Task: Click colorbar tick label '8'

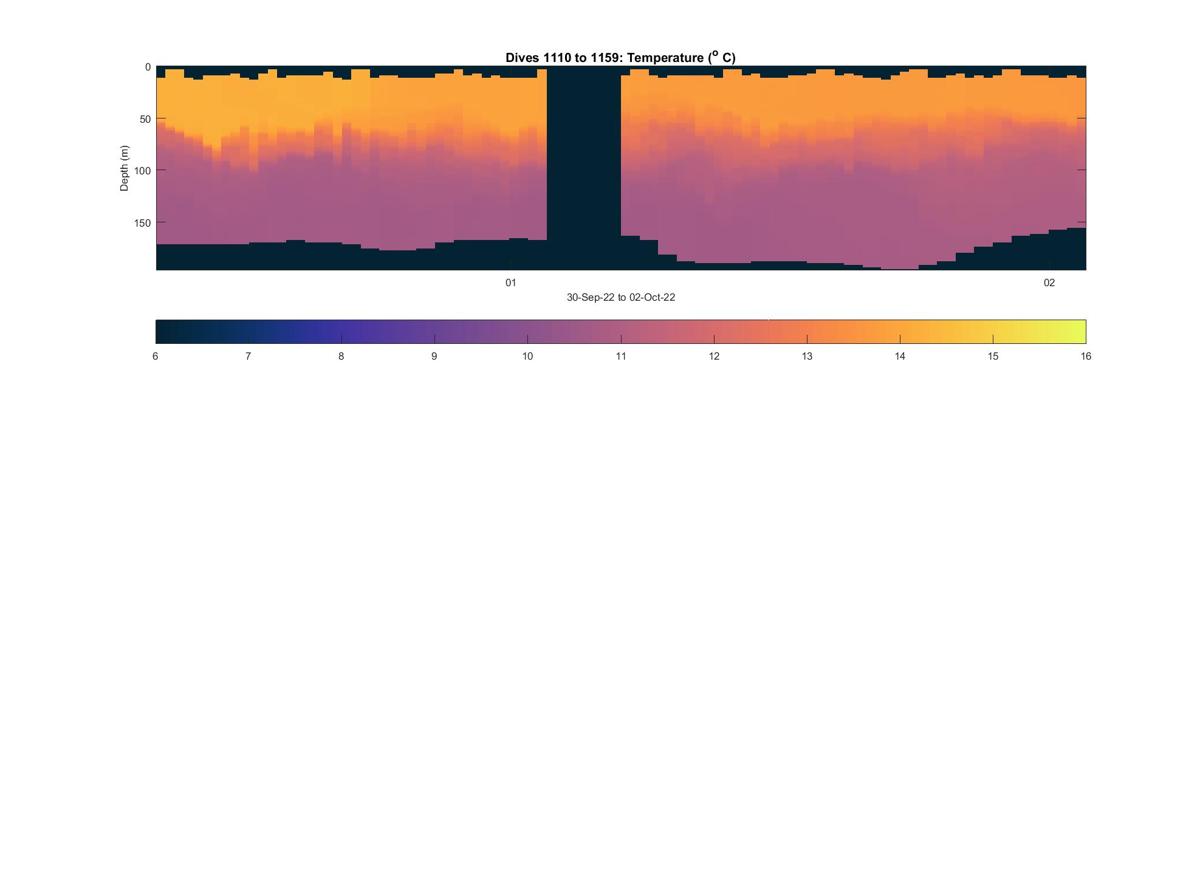Action: 341,356
